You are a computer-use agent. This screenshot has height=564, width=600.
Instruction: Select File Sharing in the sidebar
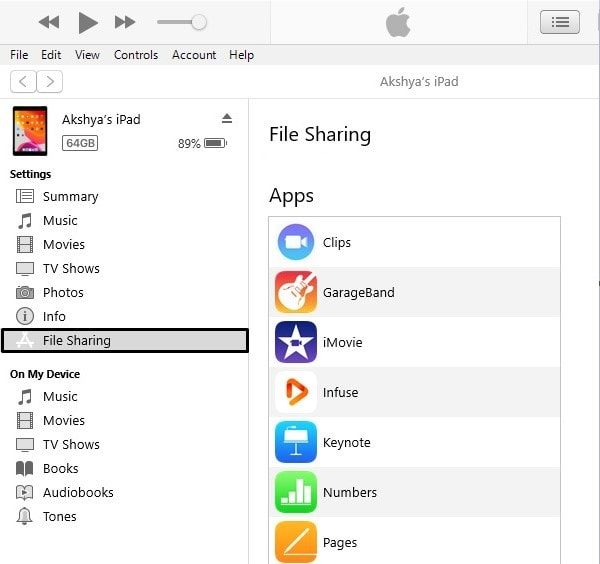(125, 340)
